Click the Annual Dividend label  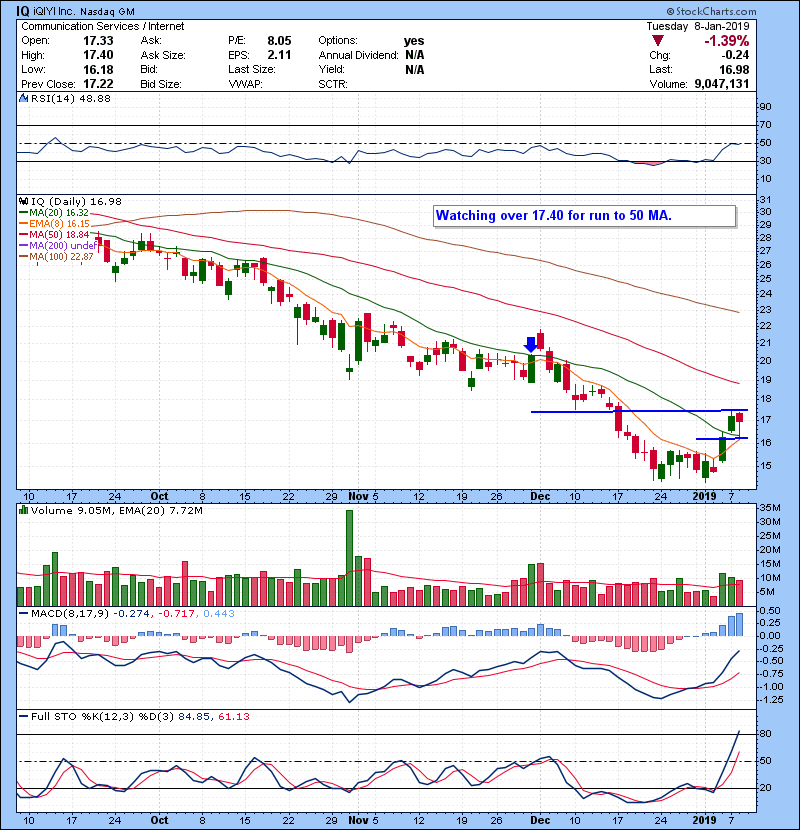pos(358,55)
